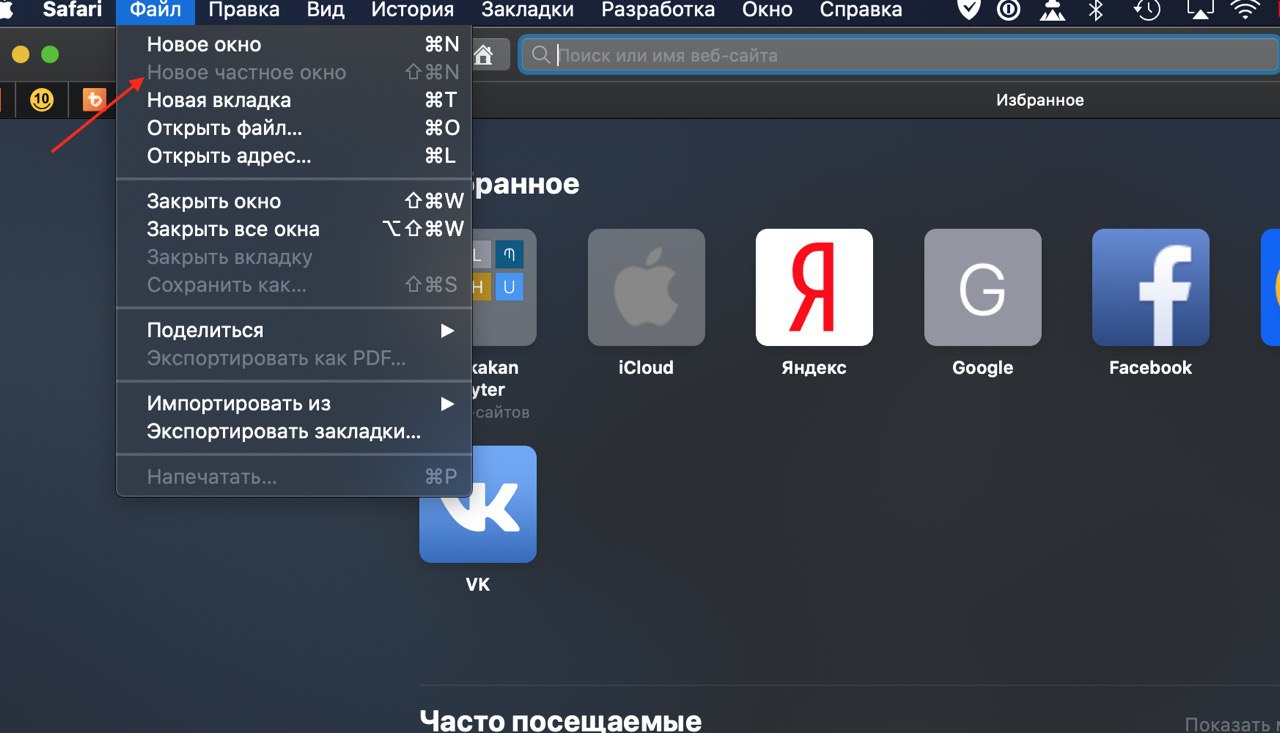
Task: Click the shield checkmark menu bar icon
Action: pyautogui.click(x=968, y=11)
